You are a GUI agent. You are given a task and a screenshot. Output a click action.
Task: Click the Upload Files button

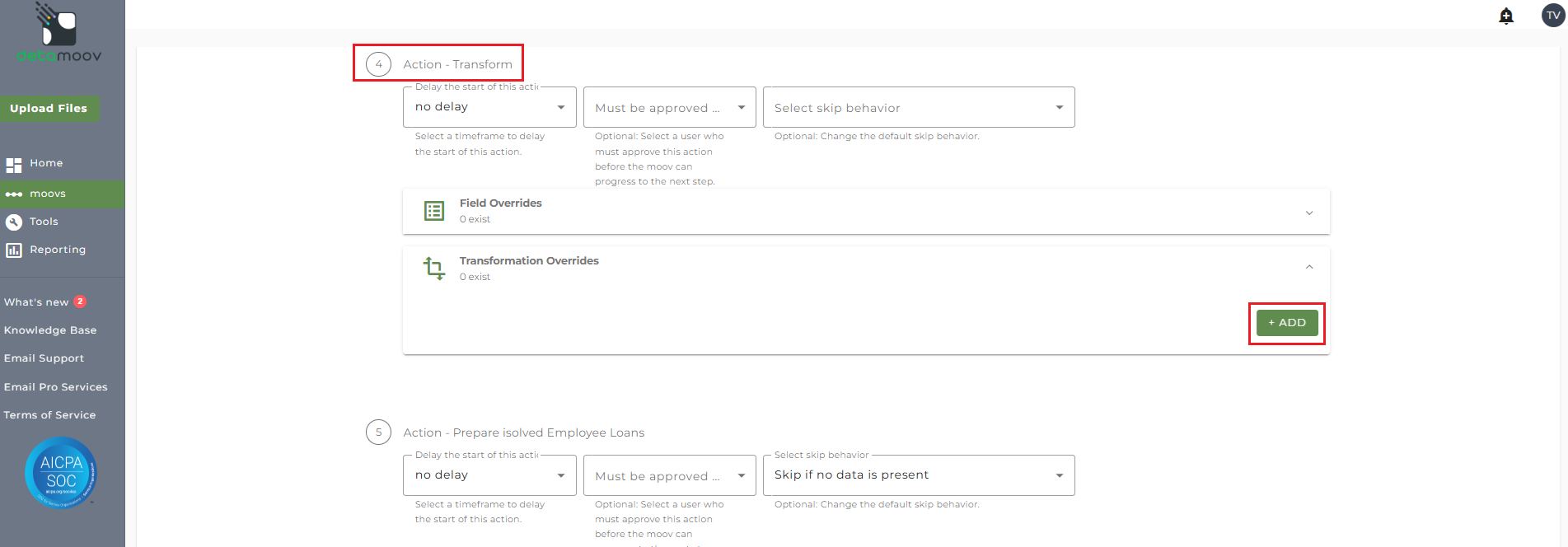coord(49,108)
